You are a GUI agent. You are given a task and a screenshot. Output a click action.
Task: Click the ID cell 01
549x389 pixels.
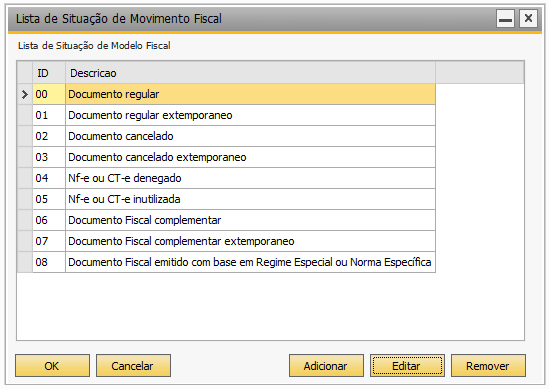tap(49, 115)
